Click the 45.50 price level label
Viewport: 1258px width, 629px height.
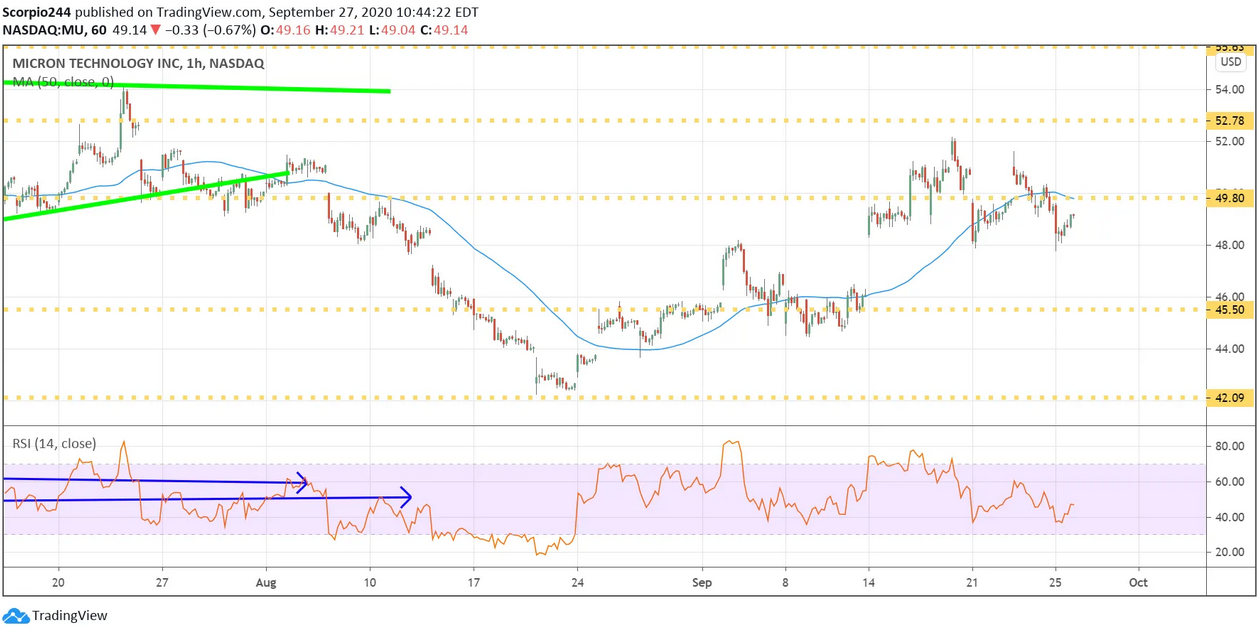[1230, 310]
